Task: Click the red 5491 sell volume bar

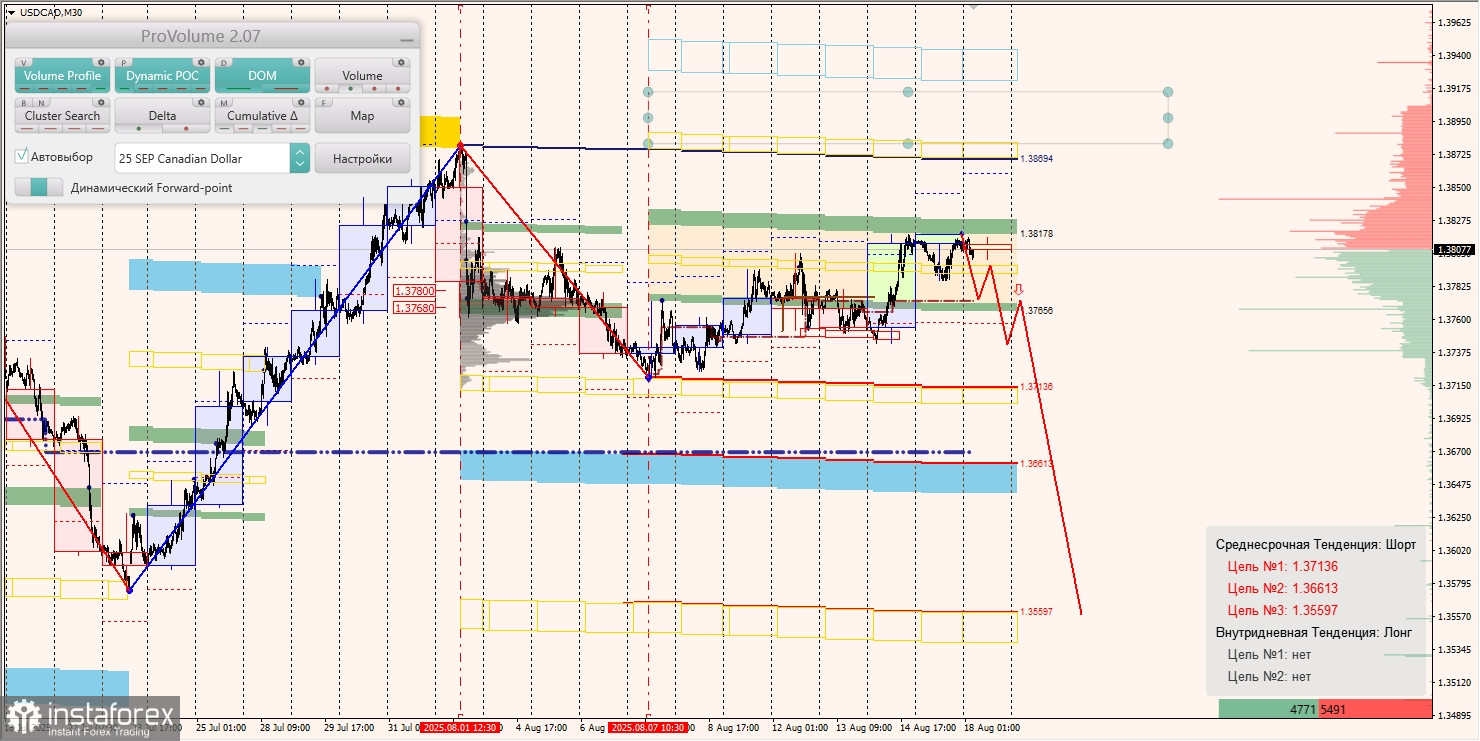Action: pyautogui.click(x=1375, y=709)
